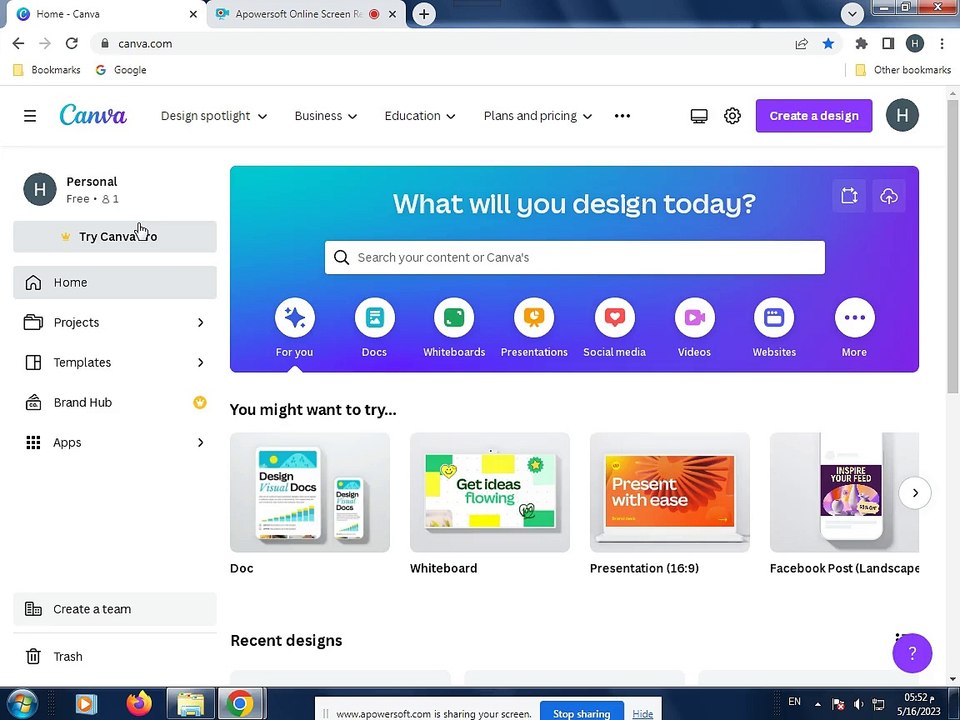Click the search your content field
The height and width of the screenshot is (720, 960).
click(x=574, y=257)
